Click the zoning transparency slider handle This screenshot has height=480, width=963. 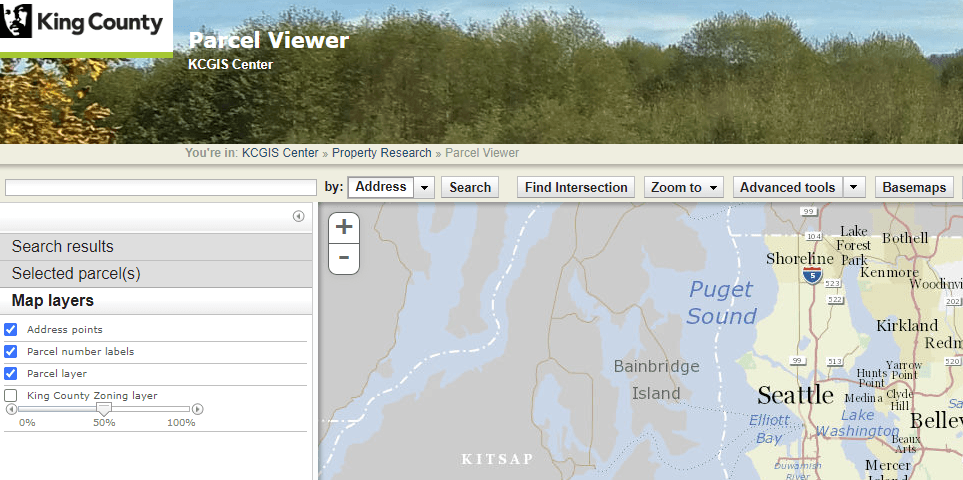pos(103,409)
